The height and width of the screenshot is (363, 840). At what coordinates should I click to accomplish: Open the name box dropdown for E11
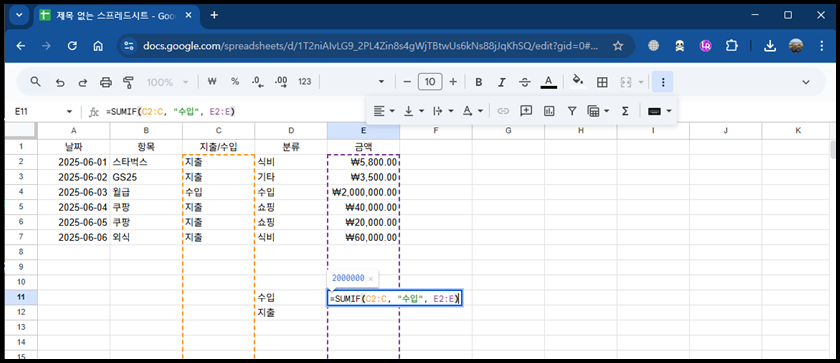(x=69, y=111)
